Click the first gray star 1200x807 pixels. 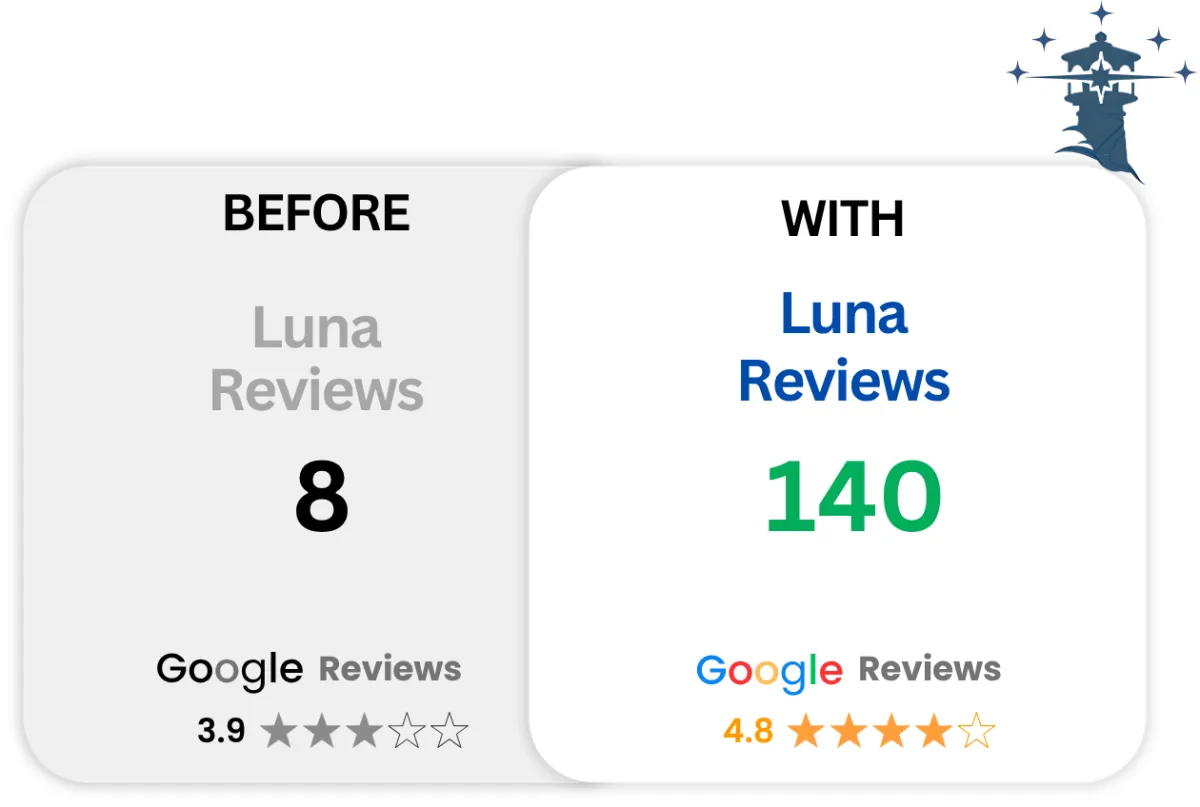pyautogui.click(x=279, y=731)
